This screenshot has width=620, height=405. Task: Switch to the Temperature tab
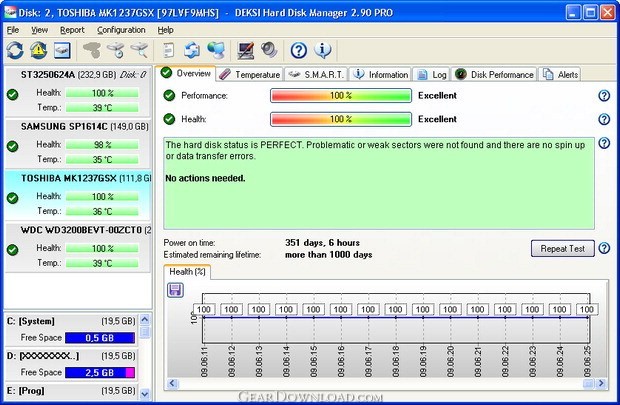click(x=250, y=74)
